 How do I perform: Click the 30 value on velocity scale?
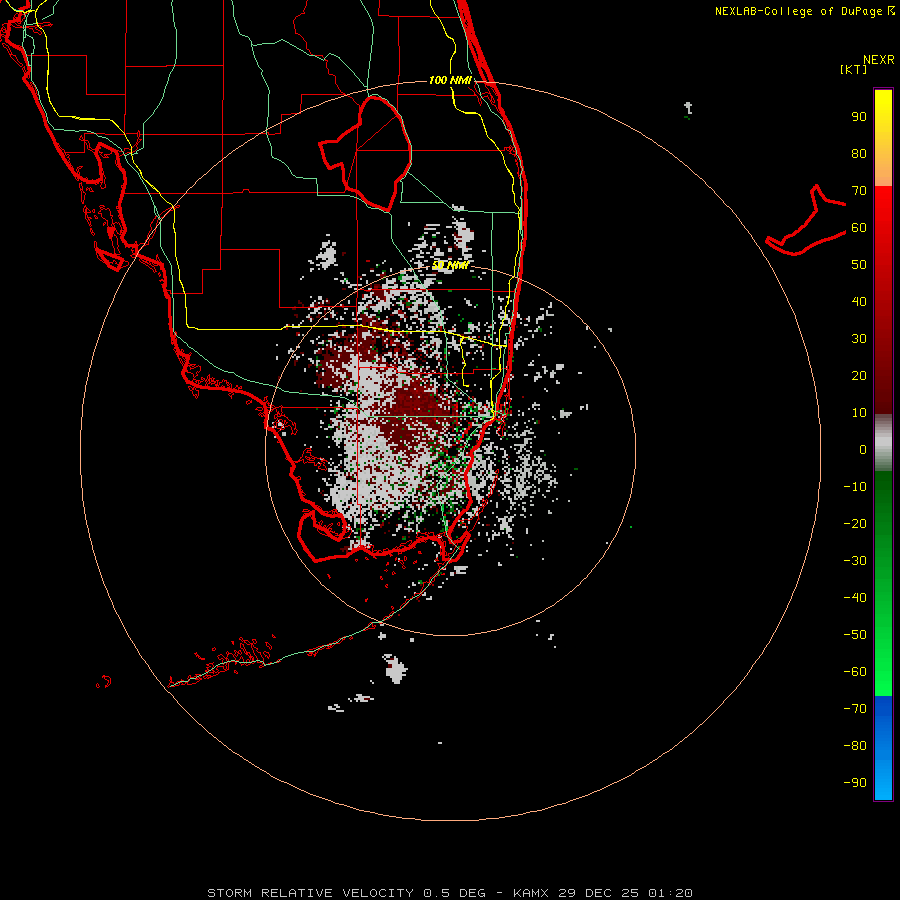coord(859,339)
